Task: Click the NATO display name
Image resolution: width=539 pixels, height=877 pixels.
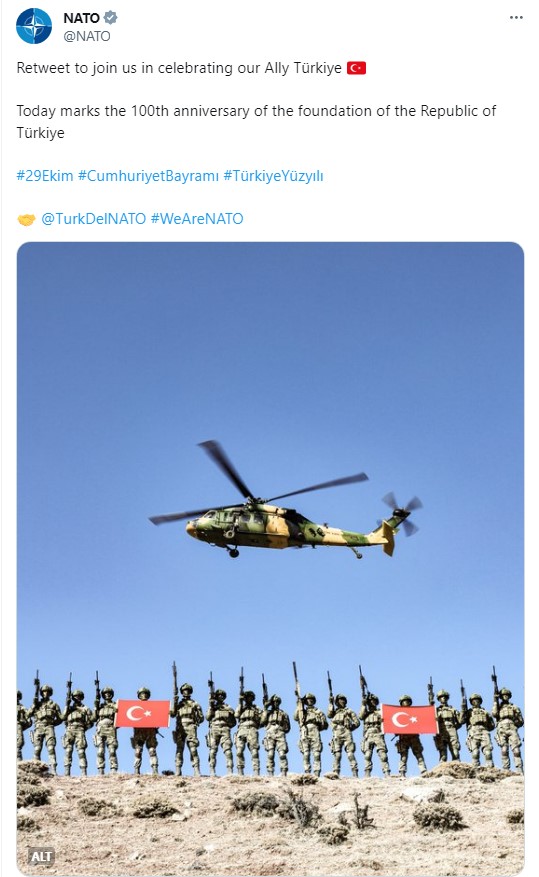Action: click(81, 18)
